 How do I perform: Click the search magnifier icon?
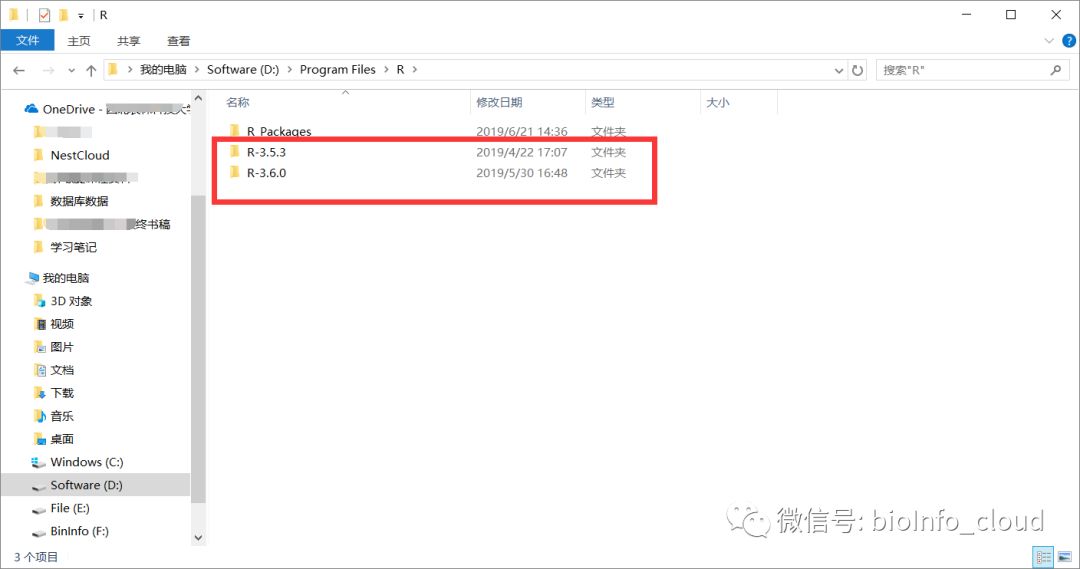click(1056, 70)
